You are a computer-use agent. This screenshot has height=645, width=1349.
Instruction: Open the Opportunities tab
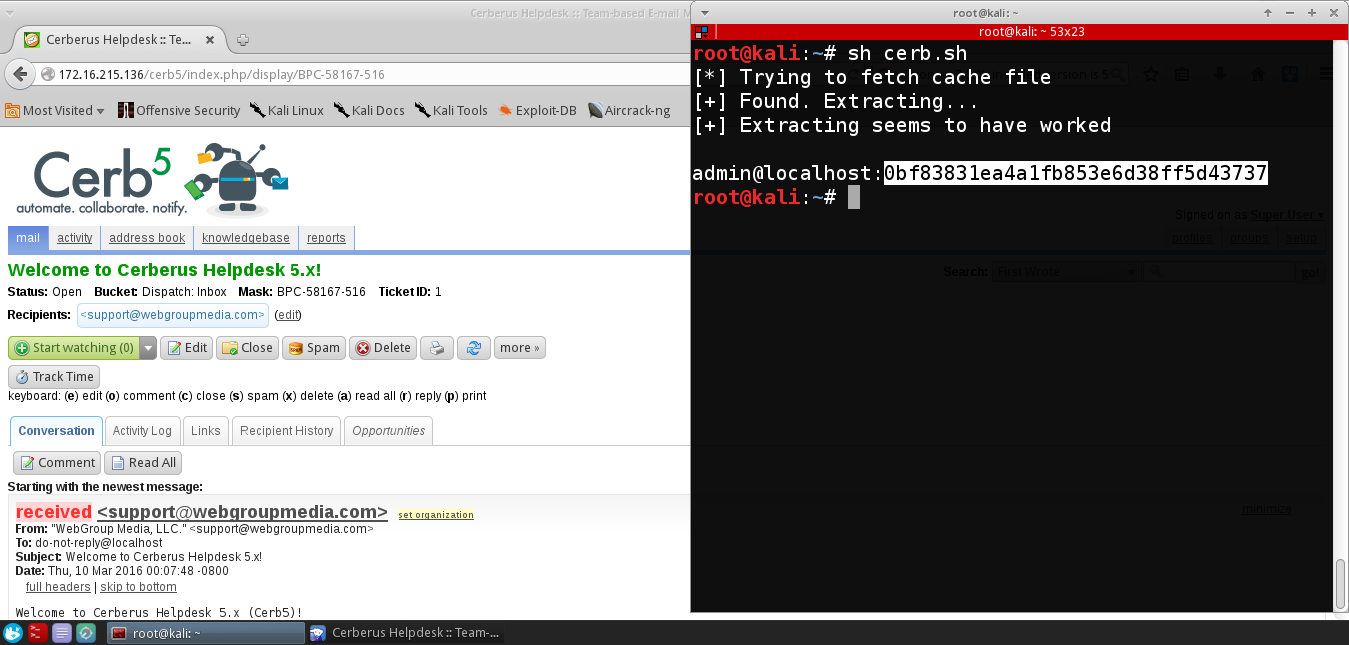coord(388,431)
